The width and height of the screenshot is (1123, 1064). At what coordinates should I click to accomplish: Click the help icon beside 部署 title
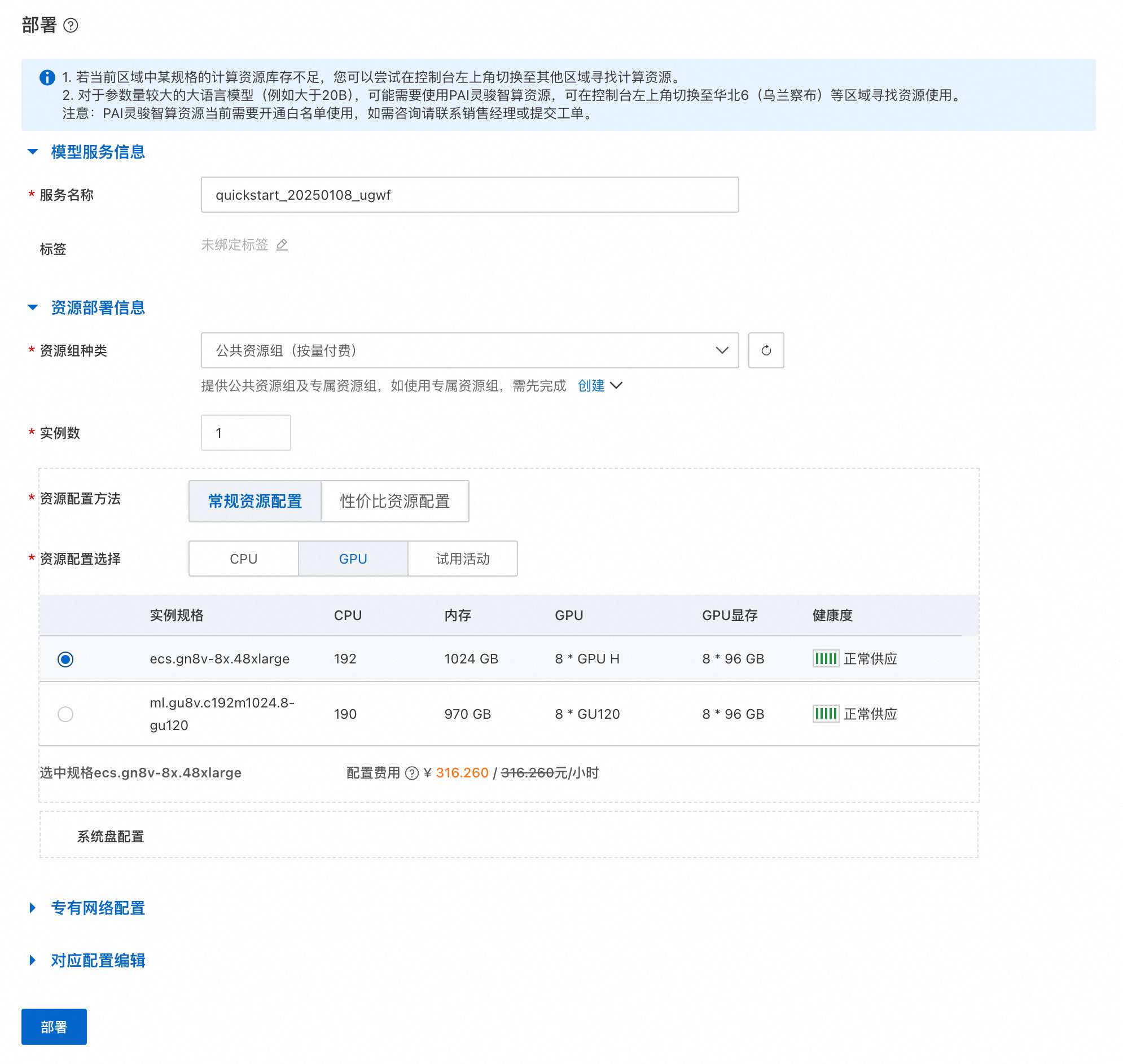(71, 25)
